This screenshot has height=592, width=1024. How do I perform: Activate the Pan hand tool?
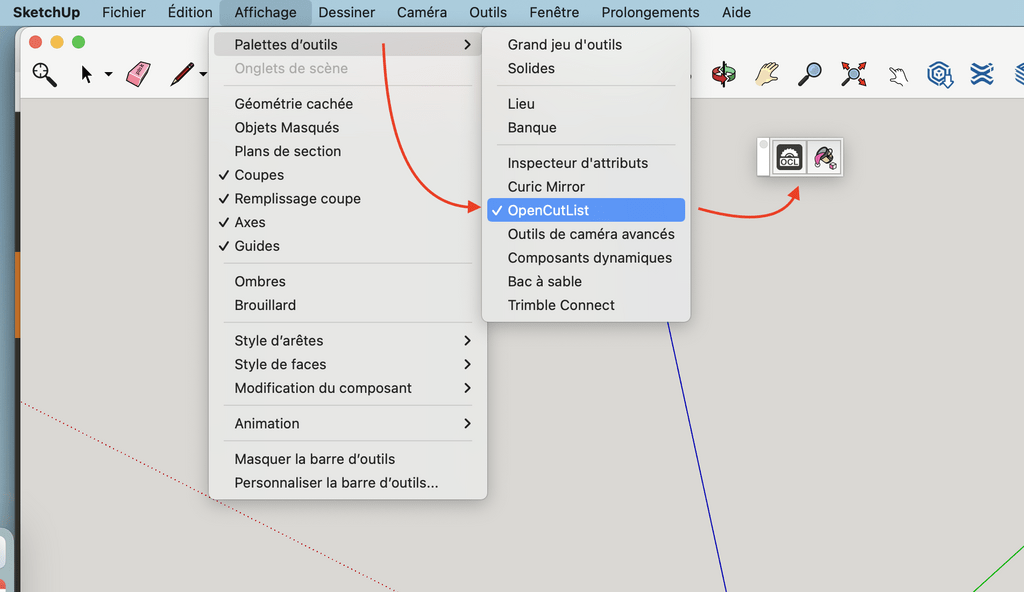click(x=767, y=74)
